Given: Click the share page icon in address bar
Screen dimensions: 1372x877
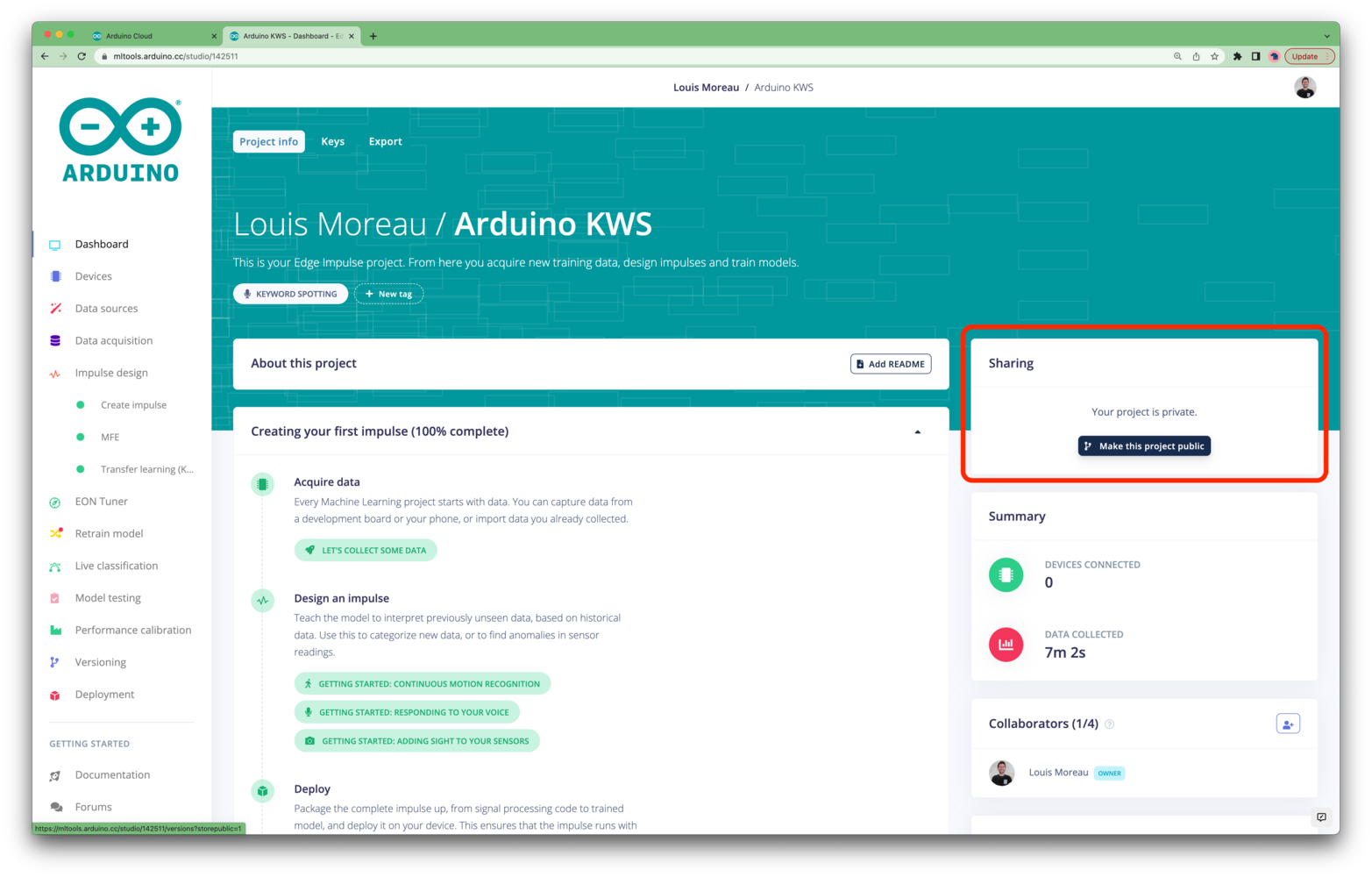Looking at the screenshot, I should 1196,56.
